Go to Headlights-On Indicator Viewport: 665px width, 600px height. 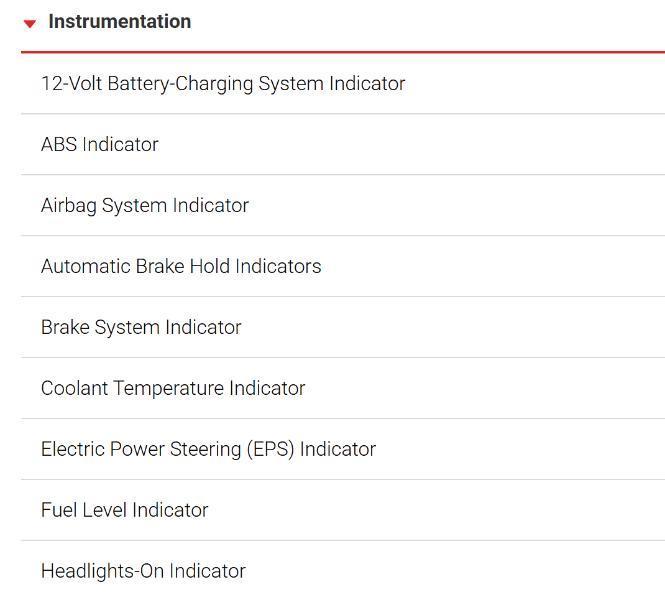click(x=143, y=572)
